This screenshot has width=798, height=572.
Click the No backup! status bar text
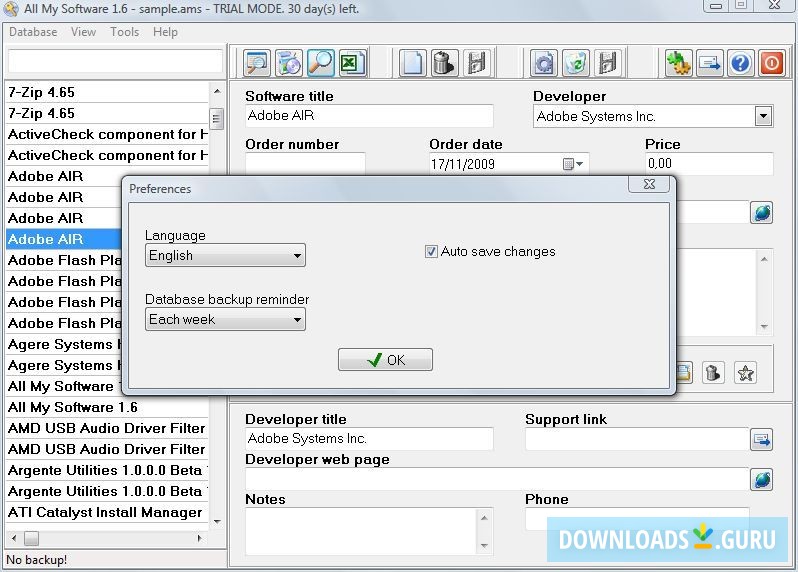[x=37, y=560]
